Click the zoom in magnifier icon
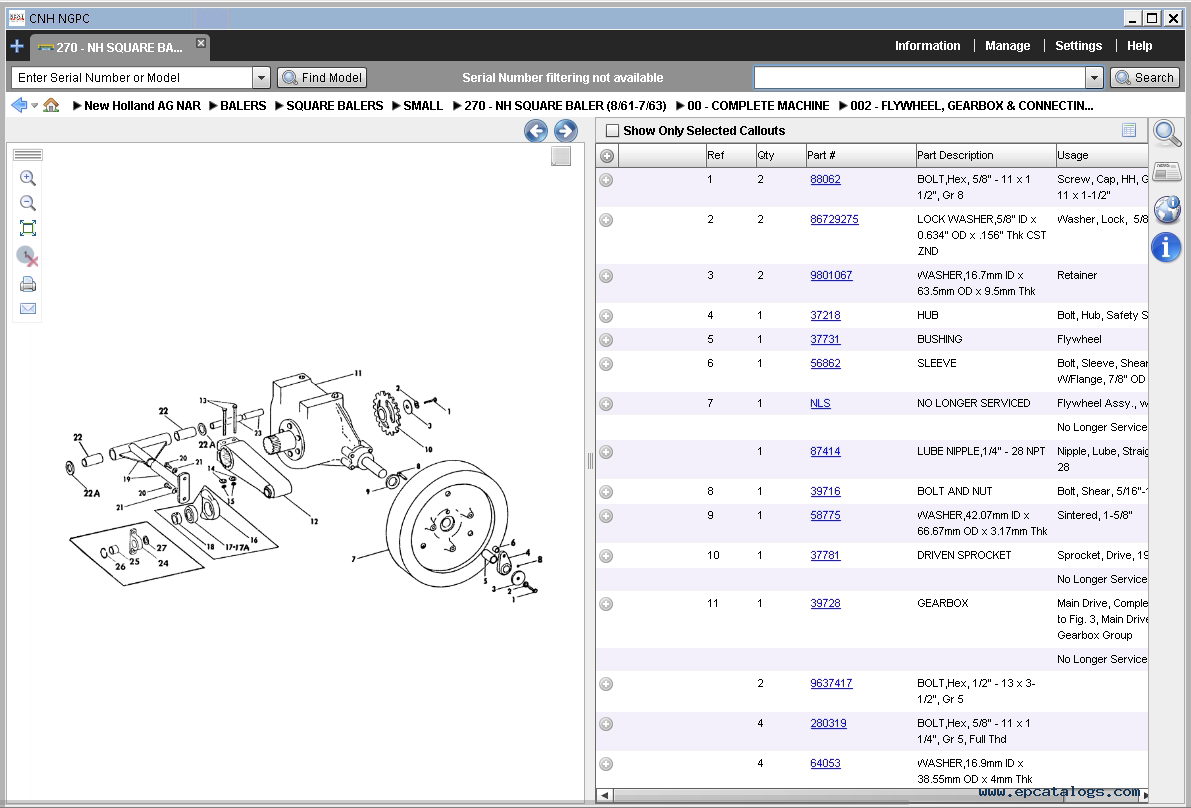This screenshot has height=808, width=1191. pos(28,178)
